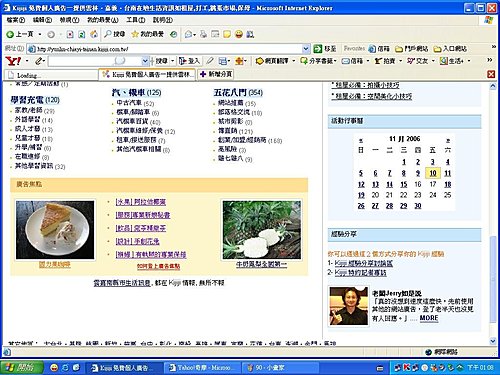The height and width of the screenshot is (375, 500).
Task: Open Favorites star icon
Action: 135,34
